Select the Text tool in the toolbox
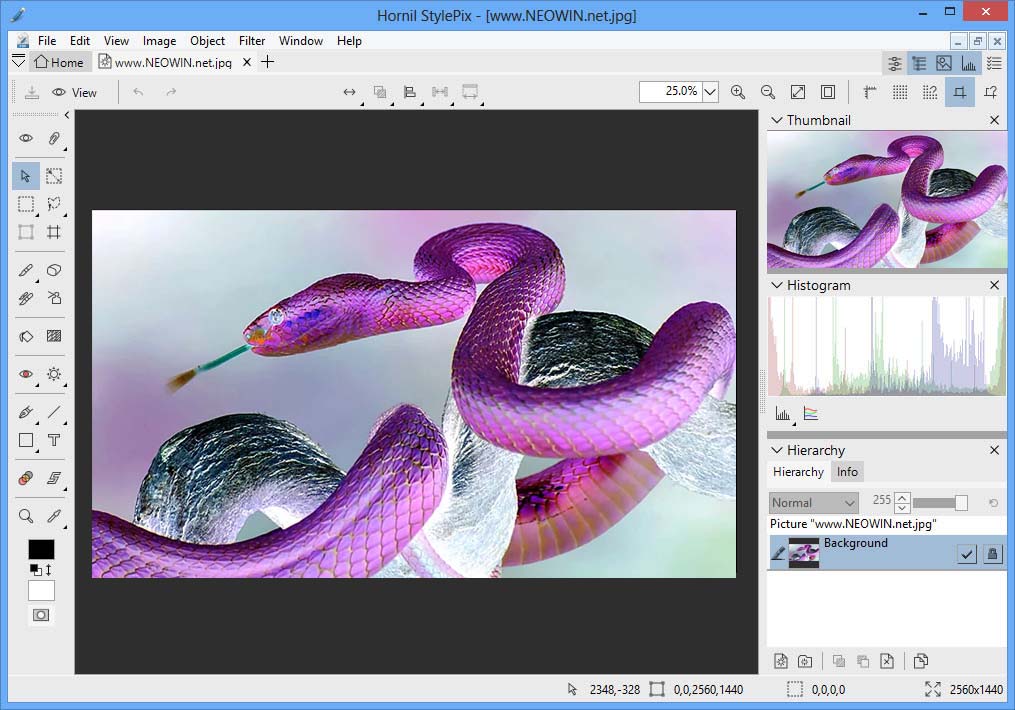The height and width of the screenshot is (710, 1015). point(54,440)
